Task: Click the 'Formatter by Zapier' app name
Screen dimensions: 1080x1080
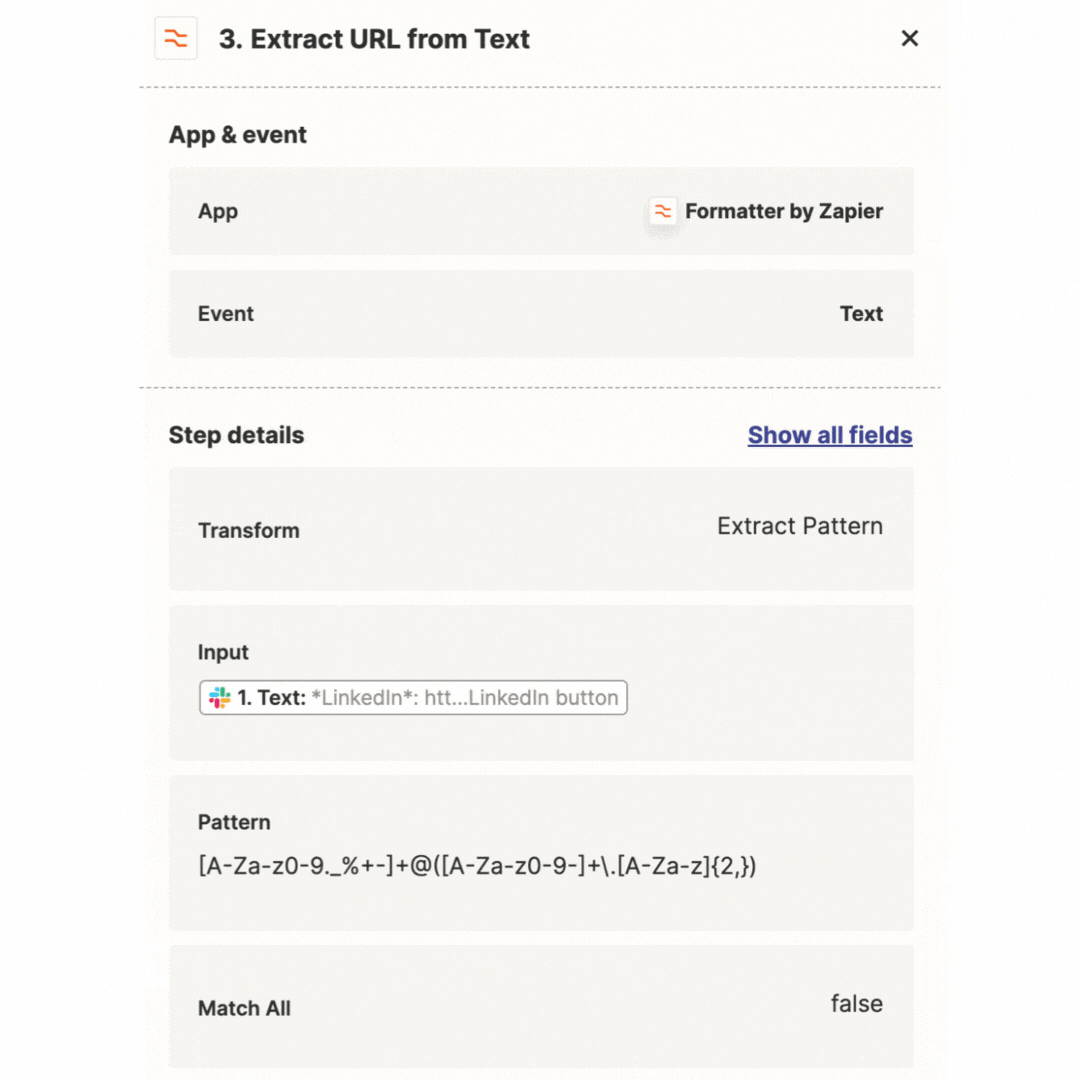Action: pyautogui.click(x=784, y=211)
